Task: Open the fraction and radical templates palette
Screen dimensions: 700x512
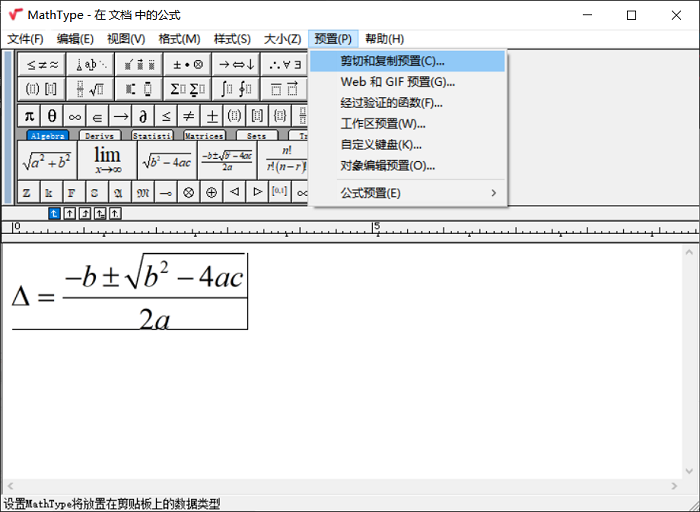Action: 91,89
